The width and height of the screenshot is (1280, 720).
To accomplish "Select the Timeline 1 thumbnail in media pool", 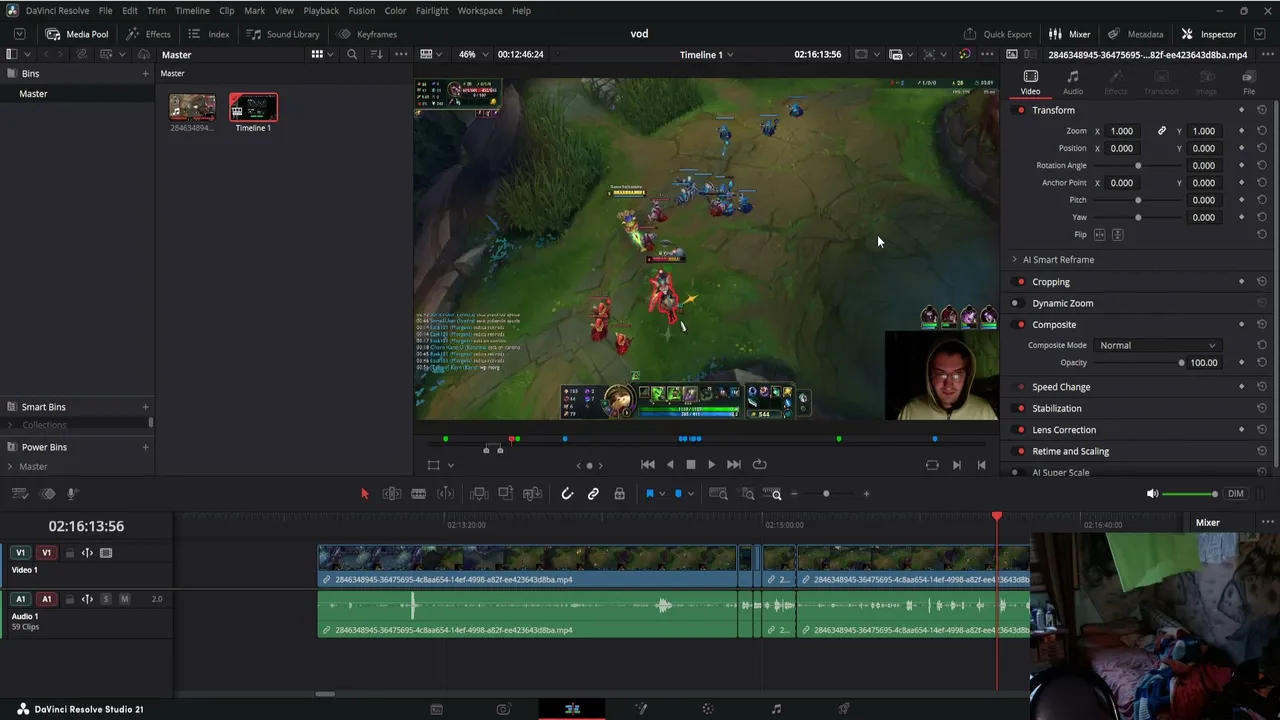I will tap(253, 108).
